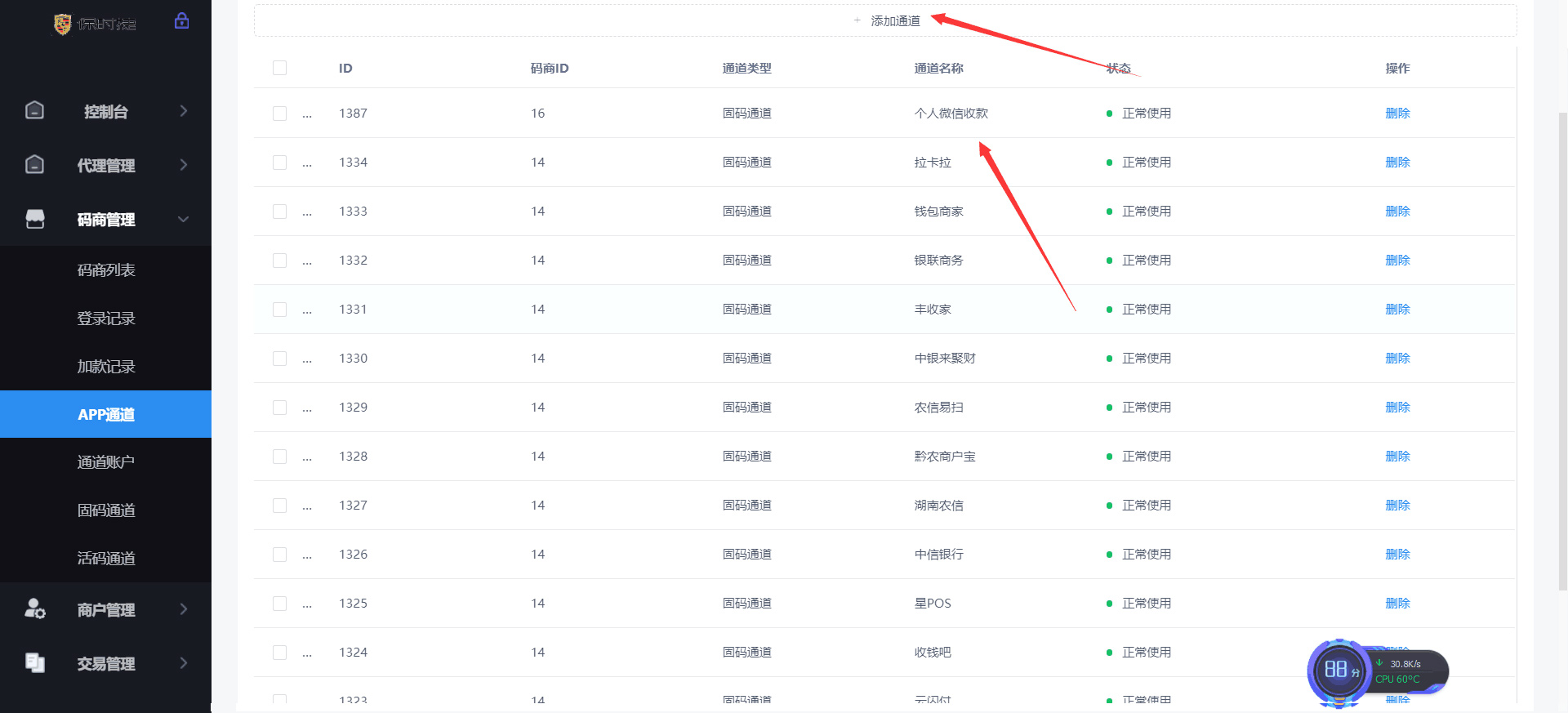This screenshot has height=713, width=1568.
Task: Collapse the 码商管理 menu chevron
Action: [x=184, y=219]
